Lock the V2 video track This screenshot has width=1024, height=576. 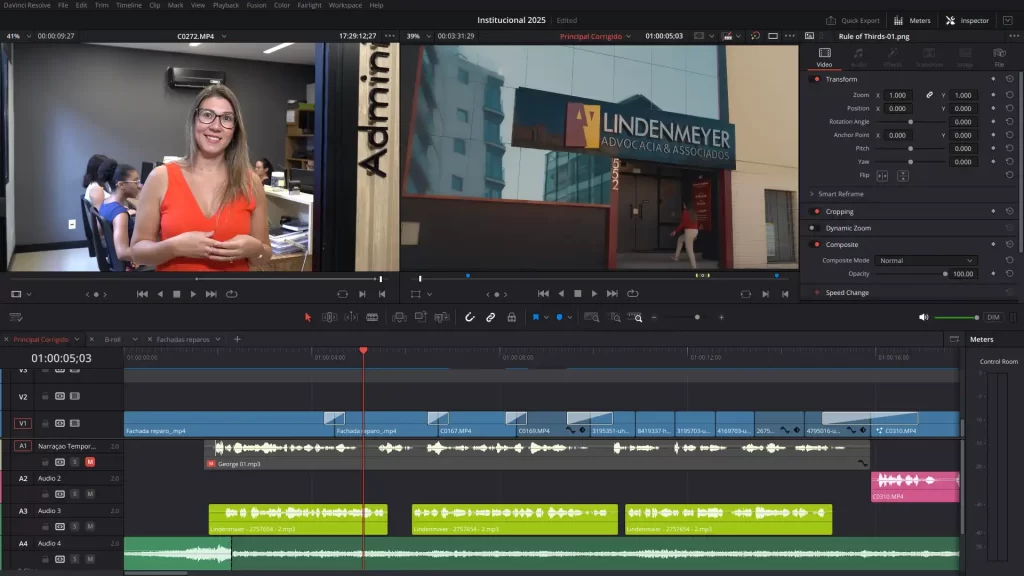45,396
